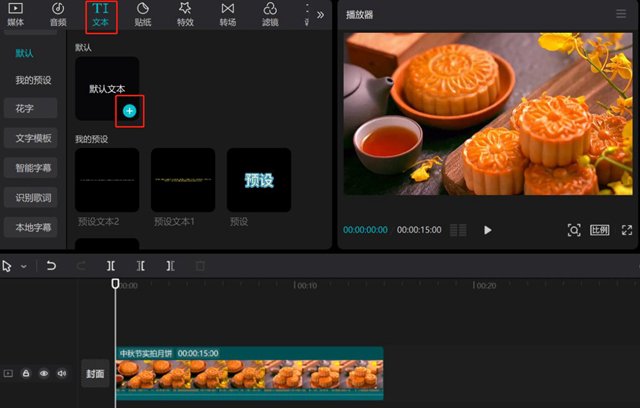Image resolution: width=640 pixels, height=408 pixels.
Task: Open the player panel hamburger menu
Action: [622, 15]
